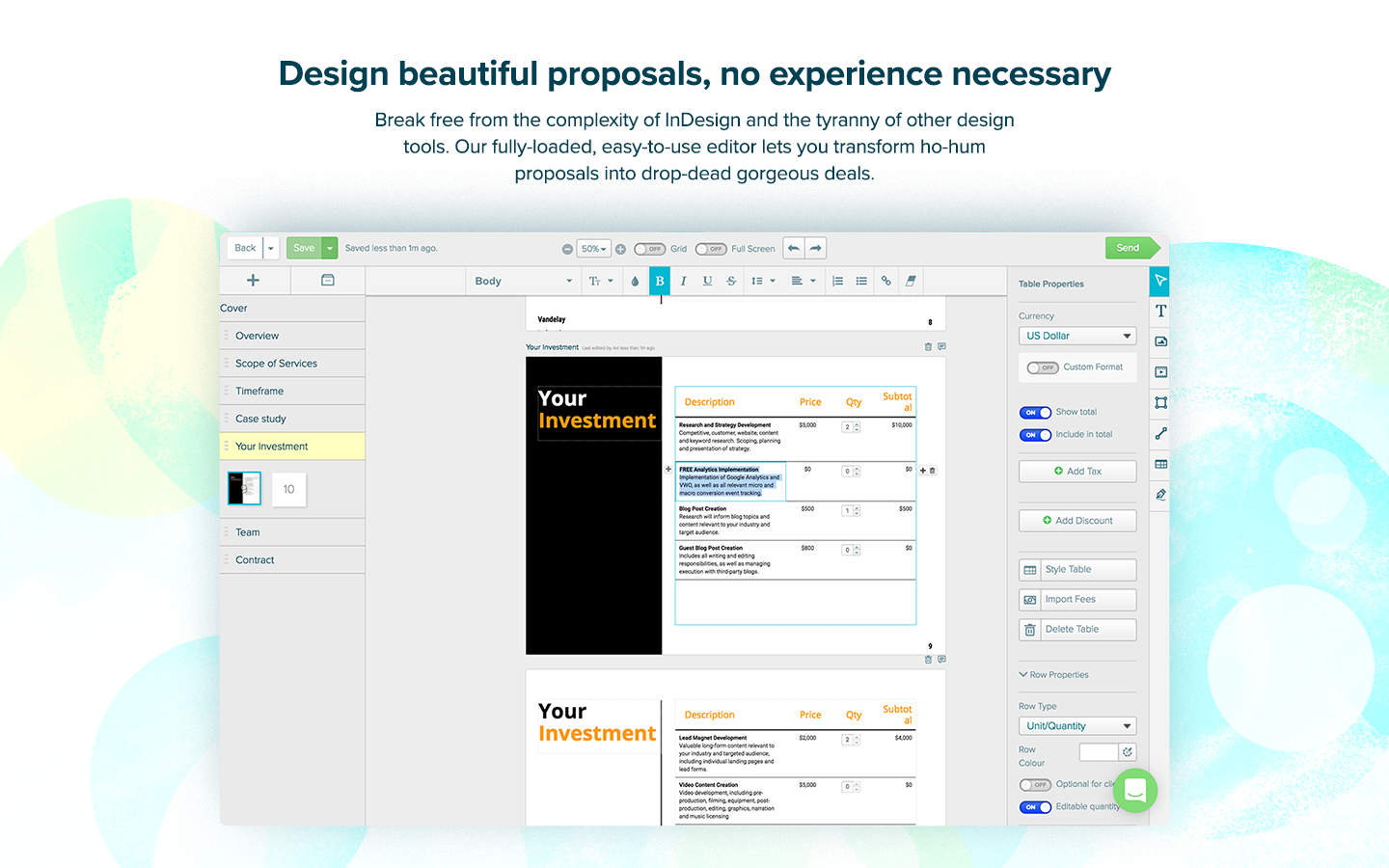
Task: Click the Back button
Action: pos(245,248)
